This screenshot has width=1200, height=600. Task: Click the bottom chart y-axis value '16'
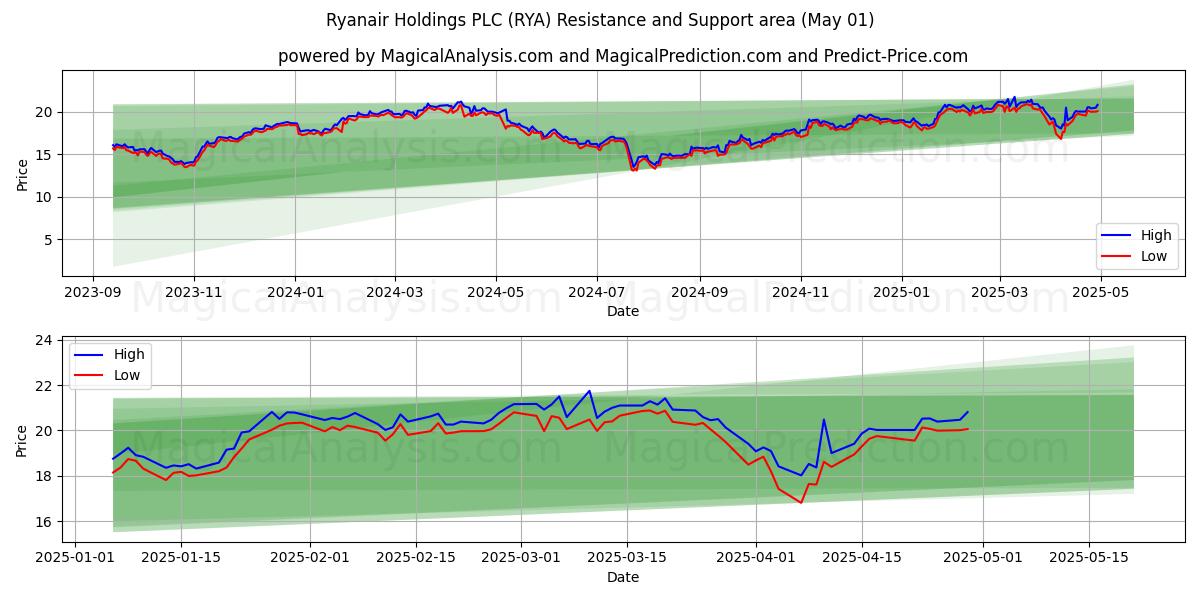[46, 522]
